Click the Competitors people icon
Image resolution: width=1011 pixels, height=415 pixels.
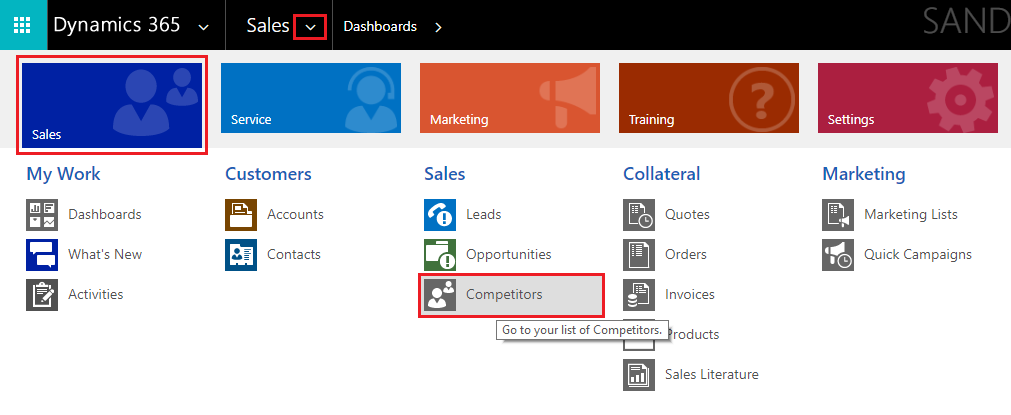click(440, 294)
